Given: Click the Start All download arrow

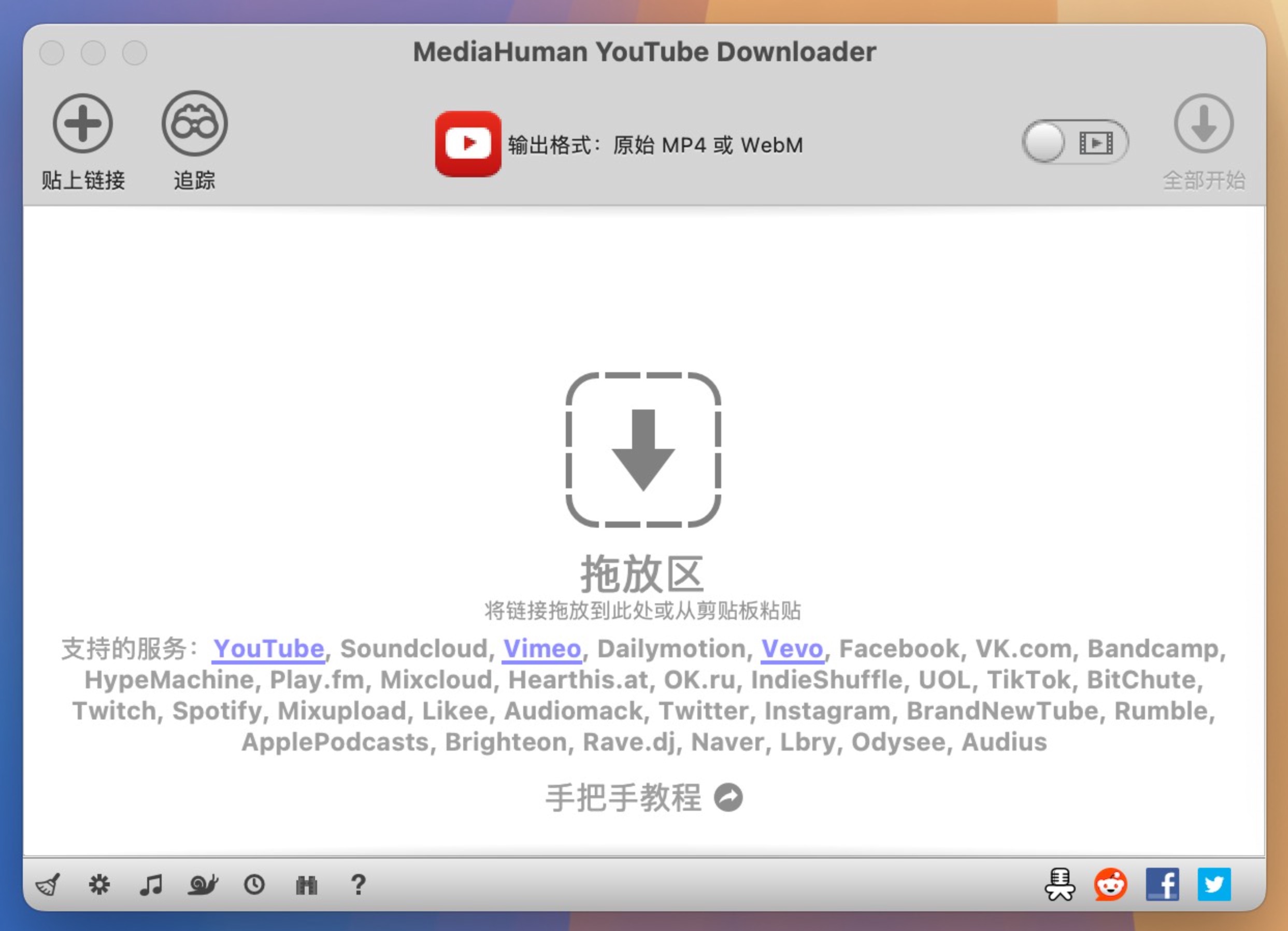Looking at the screenshot, I should (1204, 123).
